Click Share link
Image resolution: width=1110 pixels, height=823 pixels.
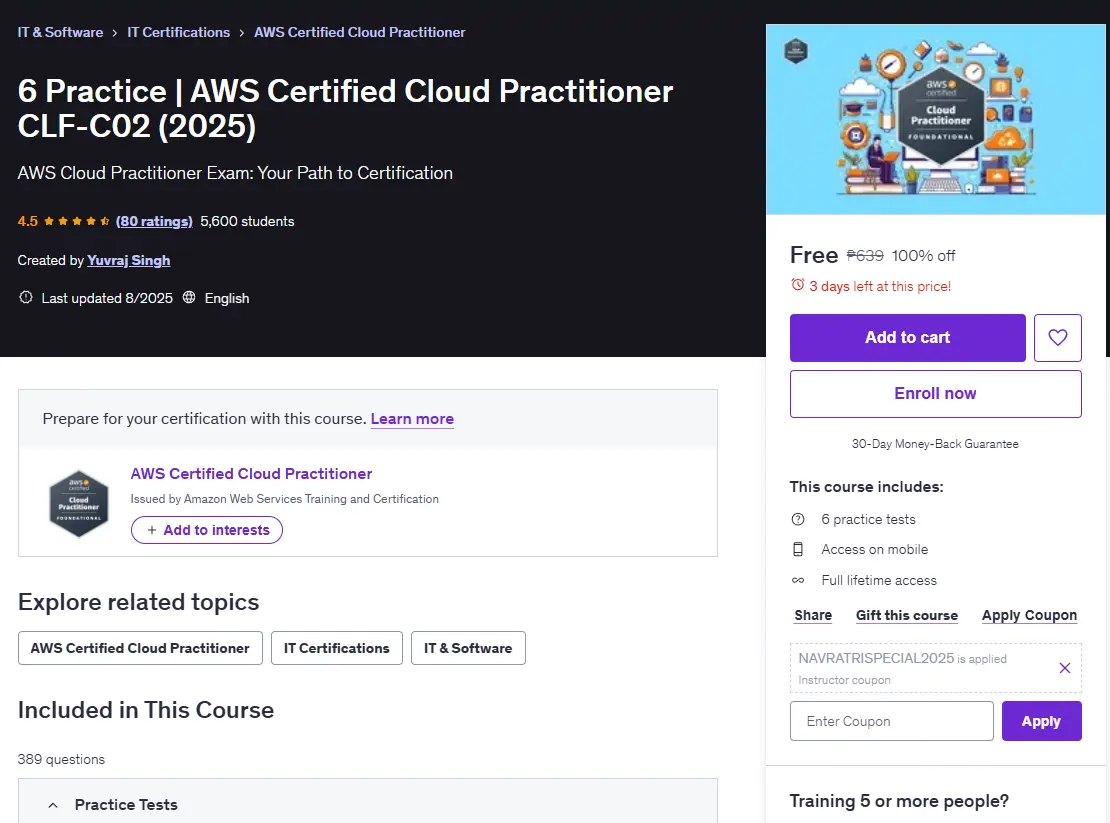(x=813, y=616)
